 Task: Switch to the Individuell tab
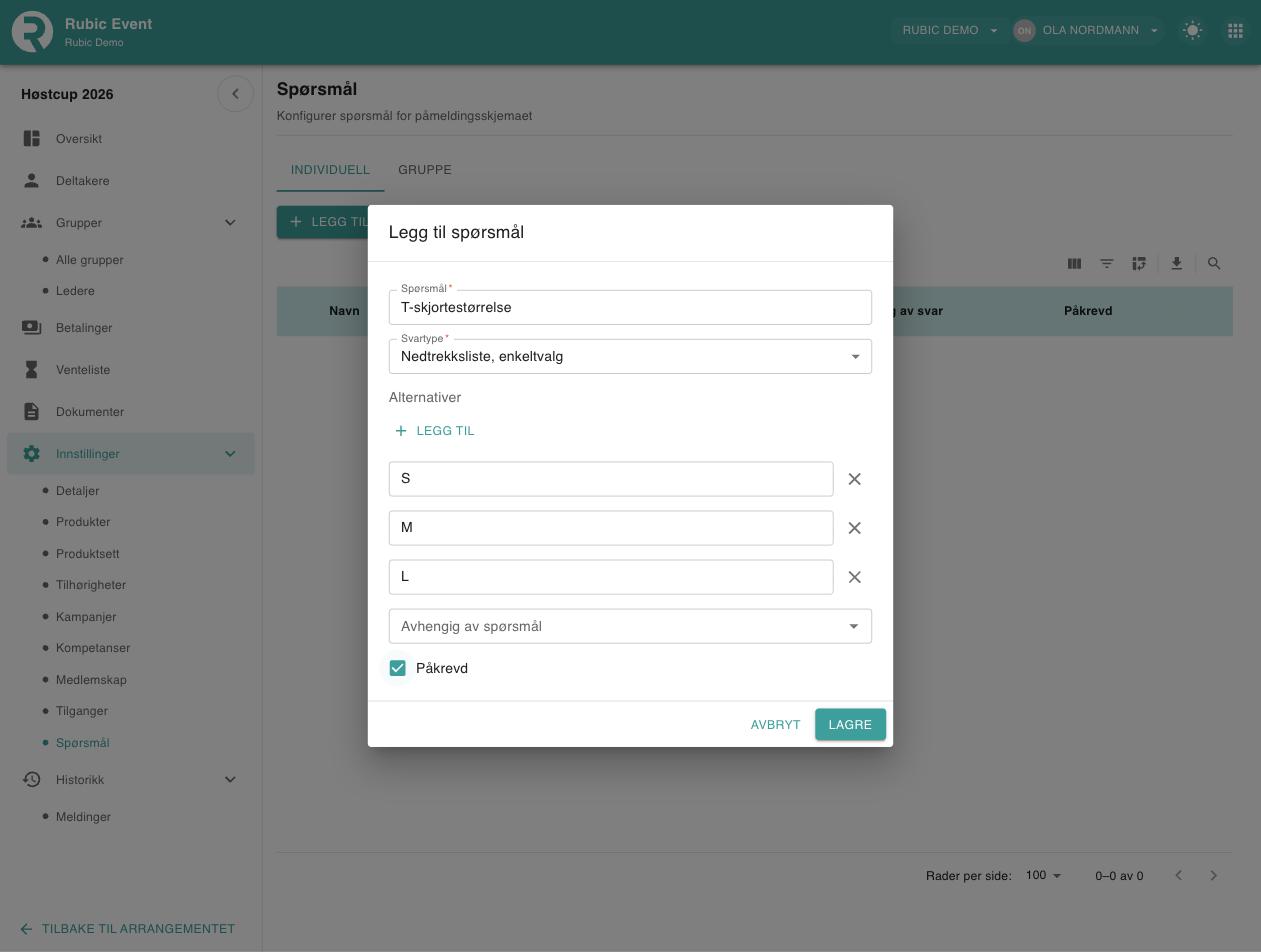(x=330, y=170)
